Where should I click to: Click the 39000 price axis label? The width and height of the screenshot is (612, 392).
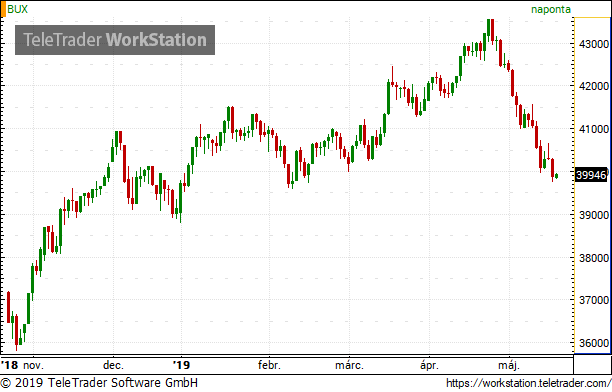pyautogui.click(x=594, y=215)
